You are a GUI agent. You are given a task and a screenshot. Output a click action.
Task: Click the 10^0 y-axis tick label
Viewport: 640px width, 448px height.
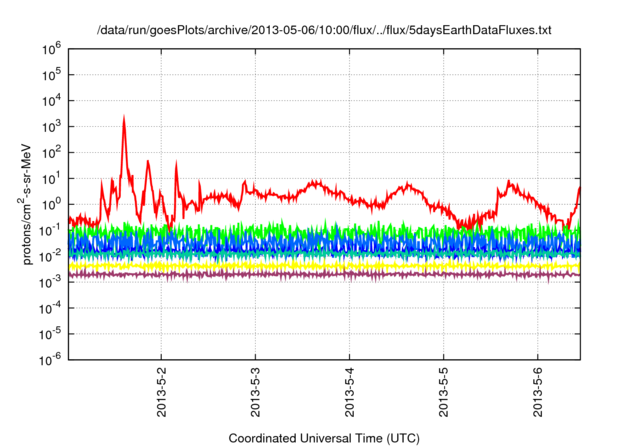coord(51,204)
